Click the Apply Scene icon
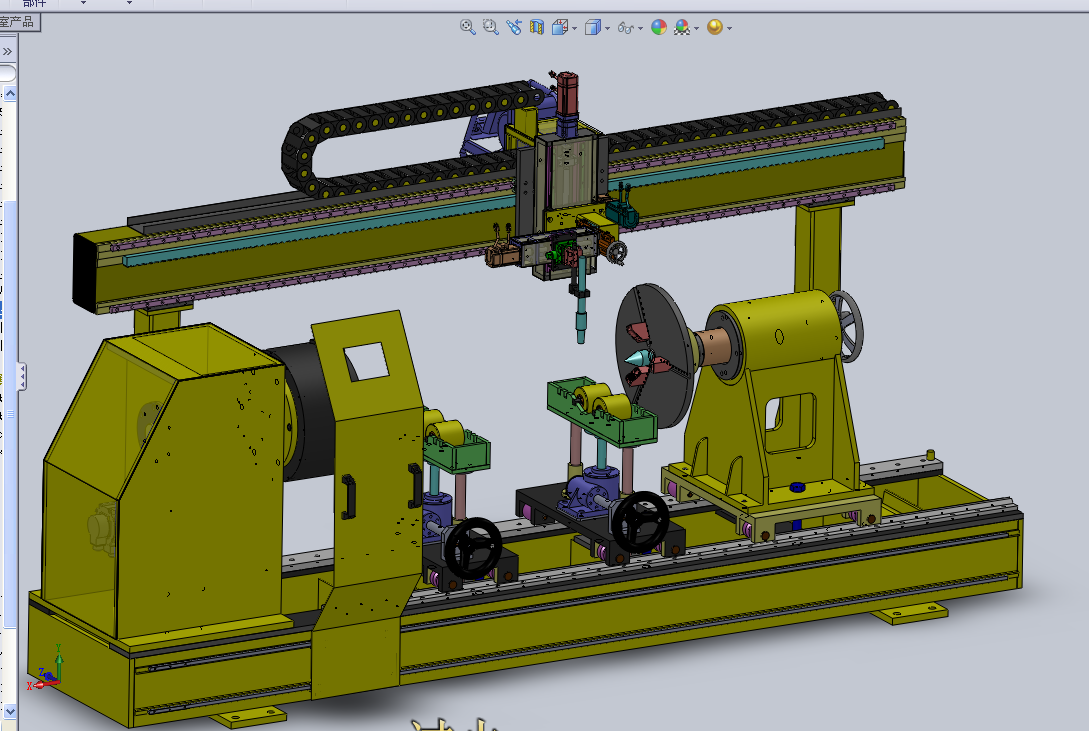1089x731 pixels. pos(682,28)
